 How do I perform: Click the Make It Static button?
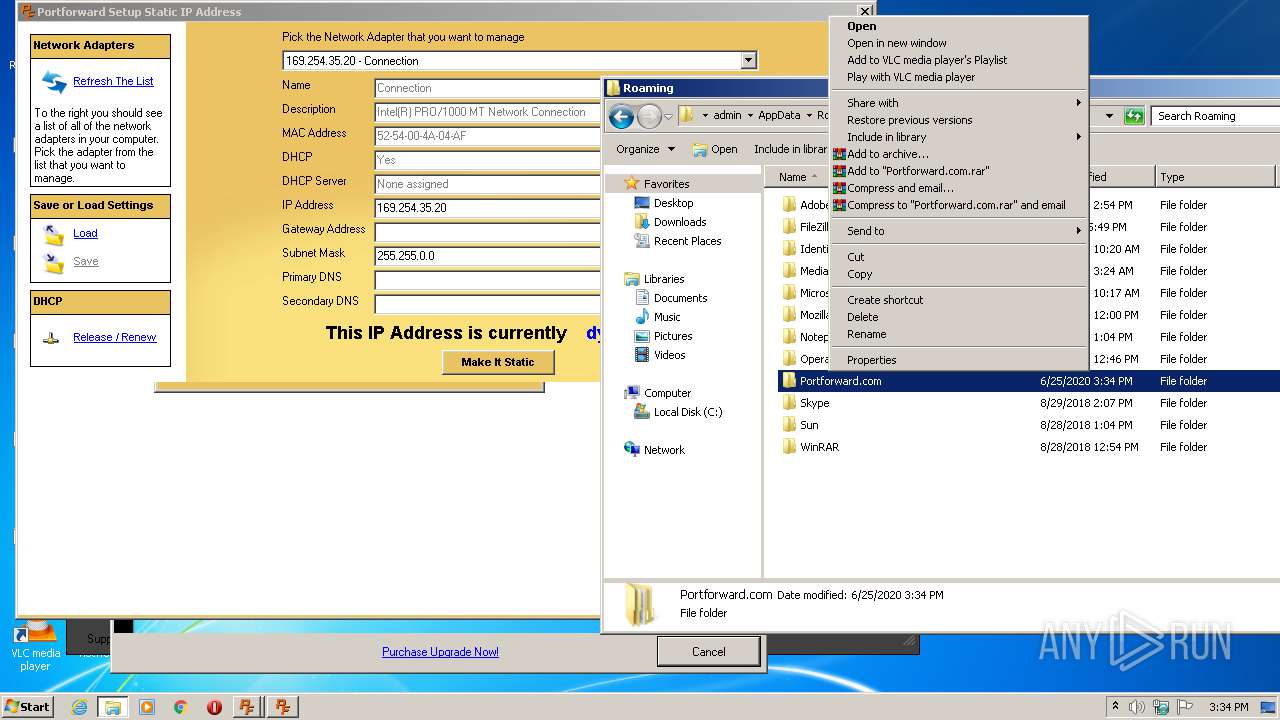pyautogui.click(x=498, y=362)
